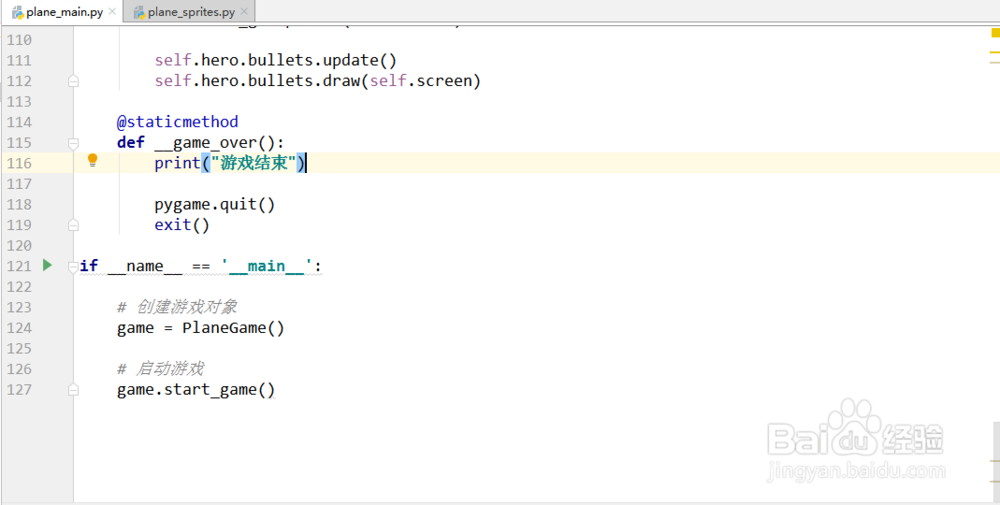Click the Python file icon on plane_main.py tab
This screenshot has height=505, width=1000.
click(18, 12)
